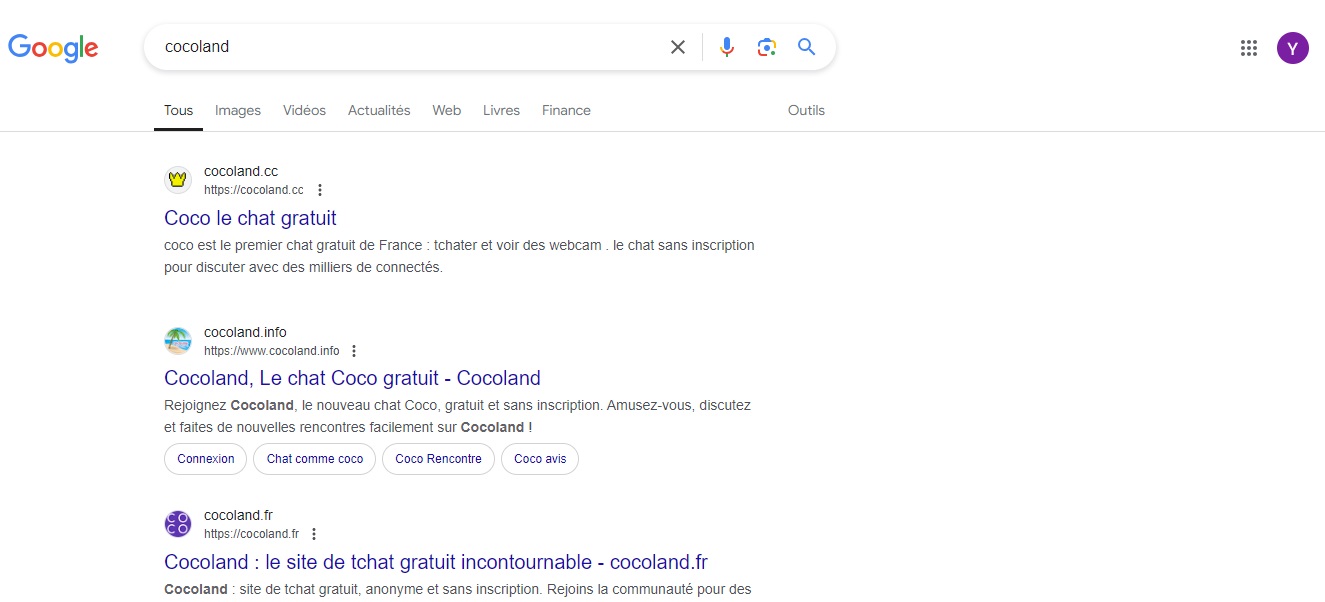The height and width of the screenshot is (602, 1325).
Task: Click the Google logo
Action: (x=53, y=47)
